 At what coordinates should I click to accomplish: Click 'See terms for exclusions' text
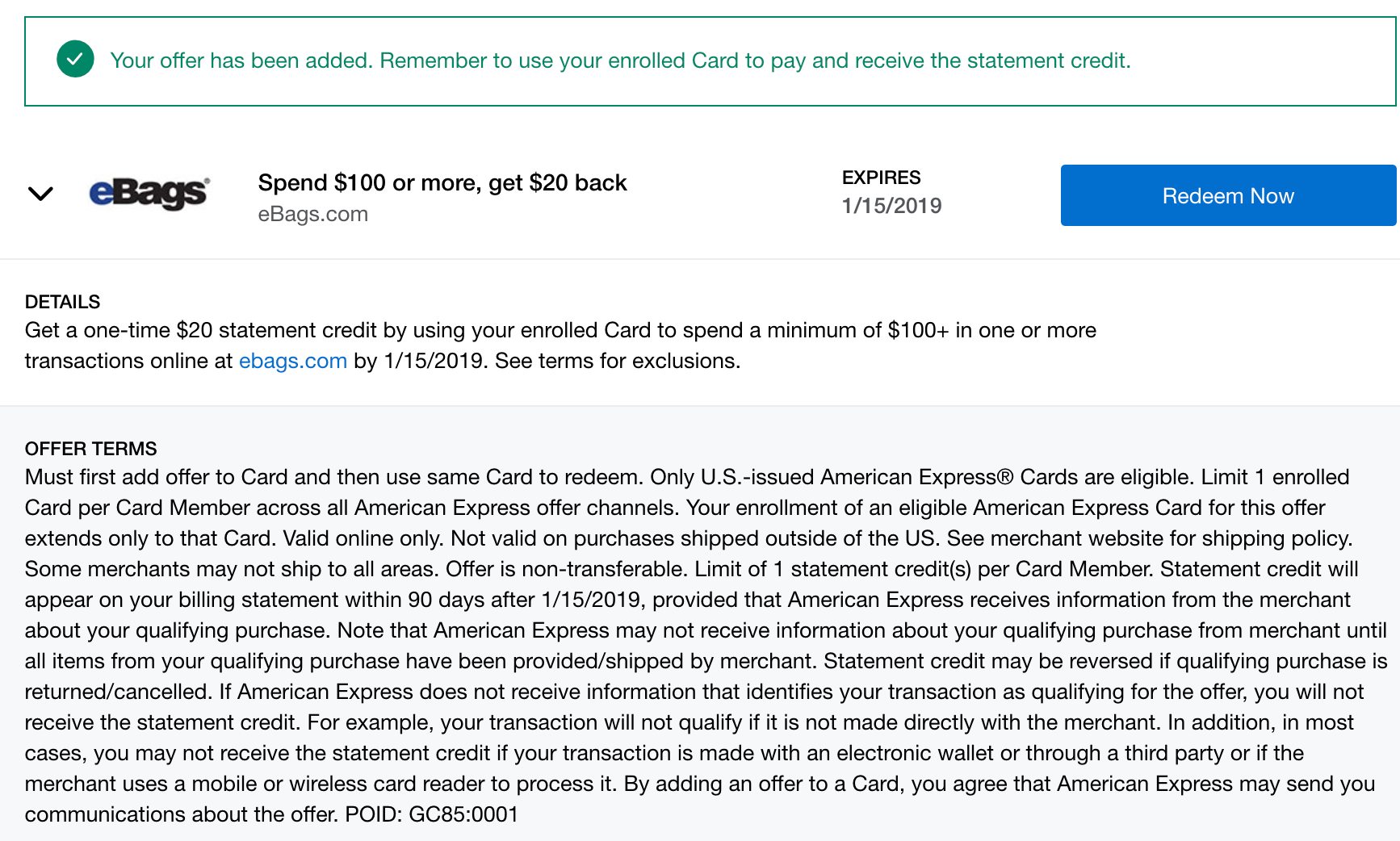617,361
